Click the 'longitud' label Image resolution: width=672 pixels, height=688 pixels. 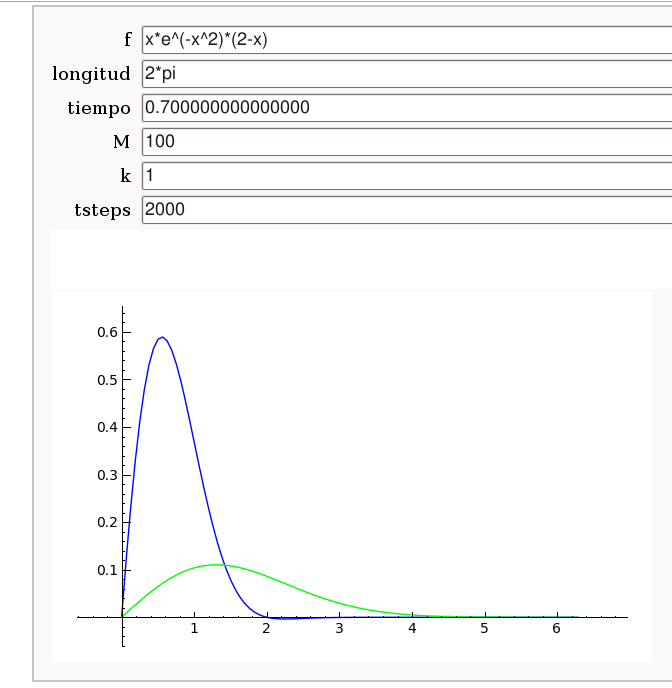tap(91, 74)
